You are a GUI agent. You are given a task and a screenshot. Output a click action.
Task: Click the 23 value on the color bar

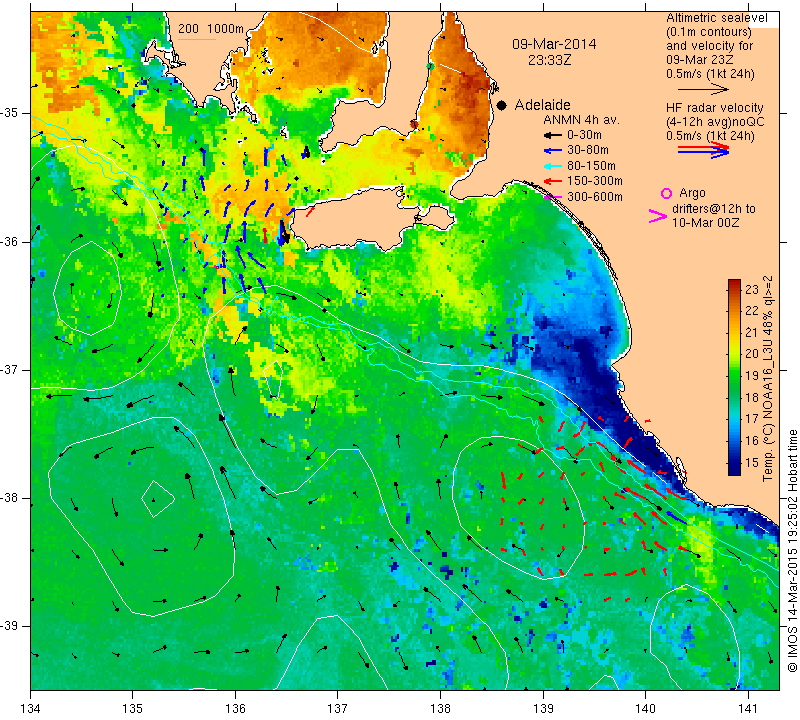(752, 289)
